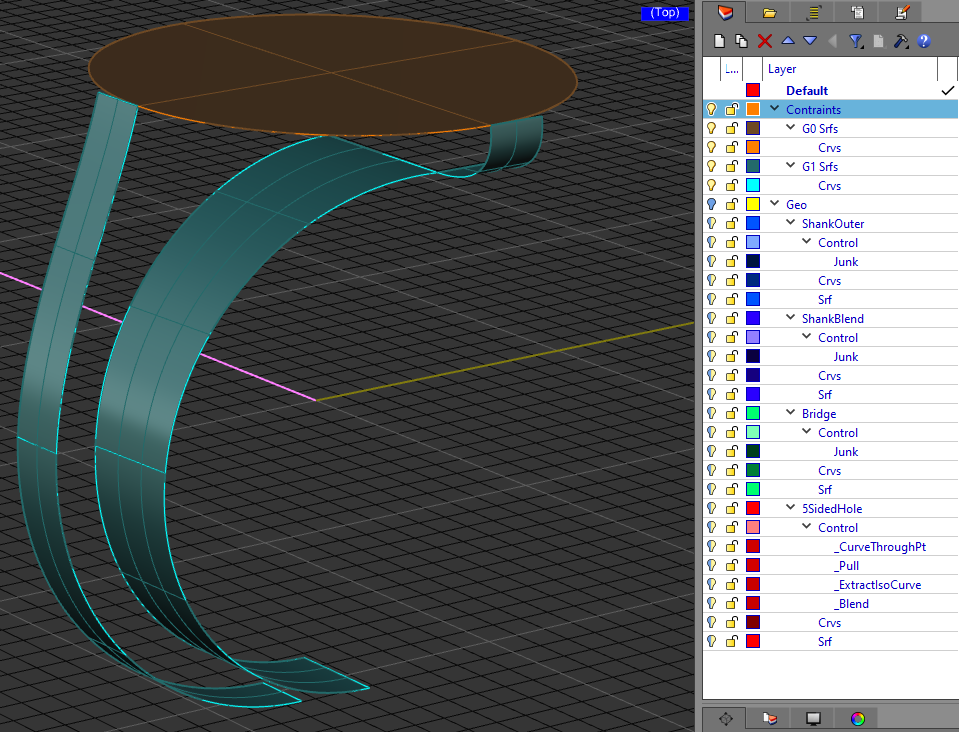Toggle G0 Srfs layer light bulb
The image size is (959, 732).
pos(712,128)
